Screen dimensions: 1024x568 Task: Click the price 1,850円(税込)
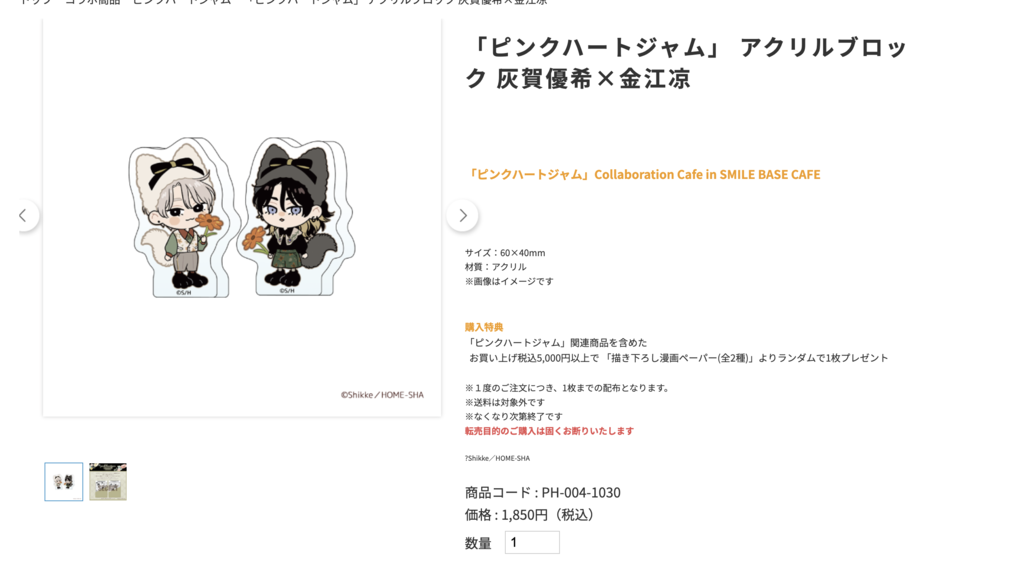tap(530, 515)
